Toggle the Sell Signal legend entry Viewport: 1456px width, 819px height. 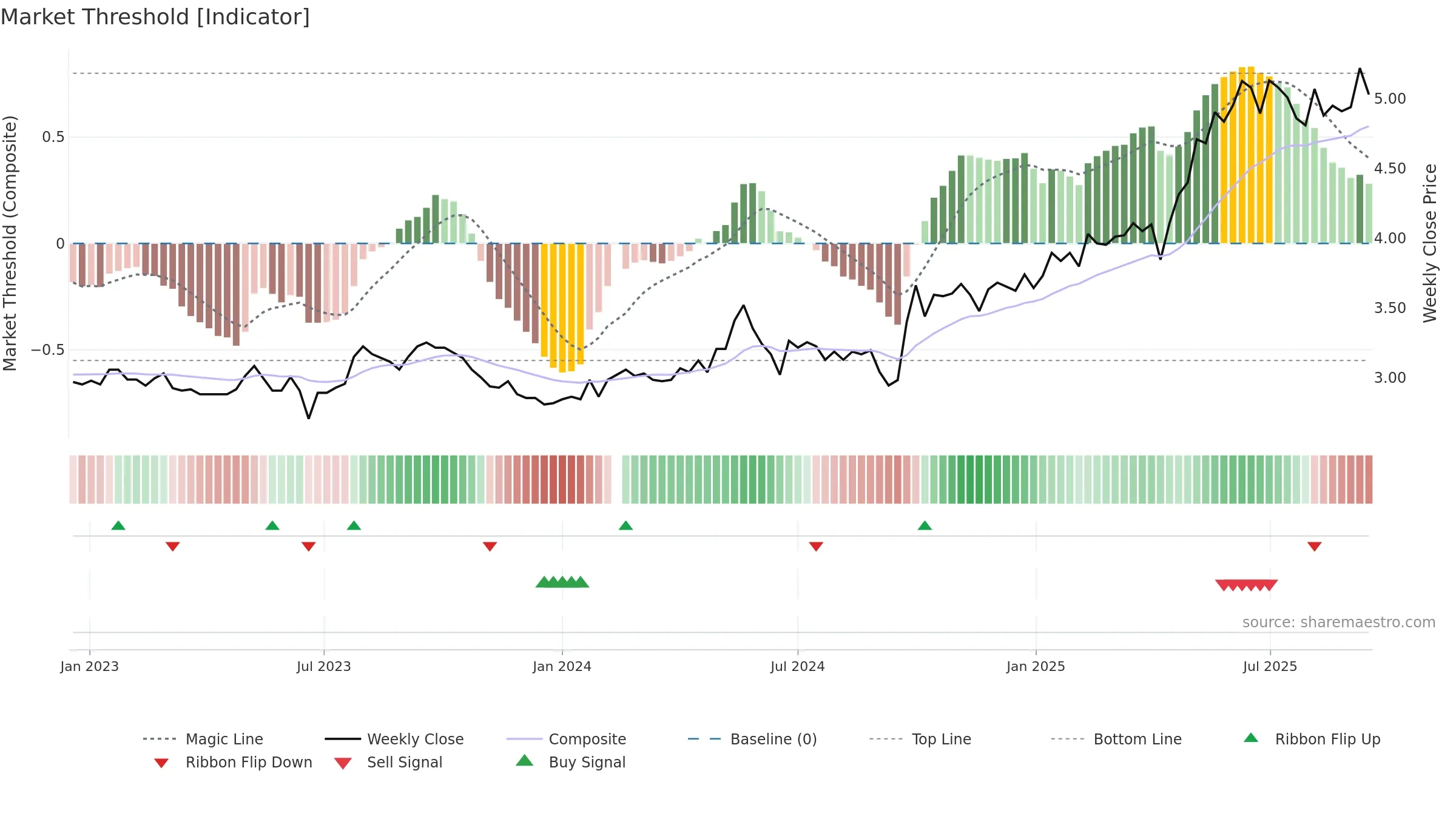(388, 762)
